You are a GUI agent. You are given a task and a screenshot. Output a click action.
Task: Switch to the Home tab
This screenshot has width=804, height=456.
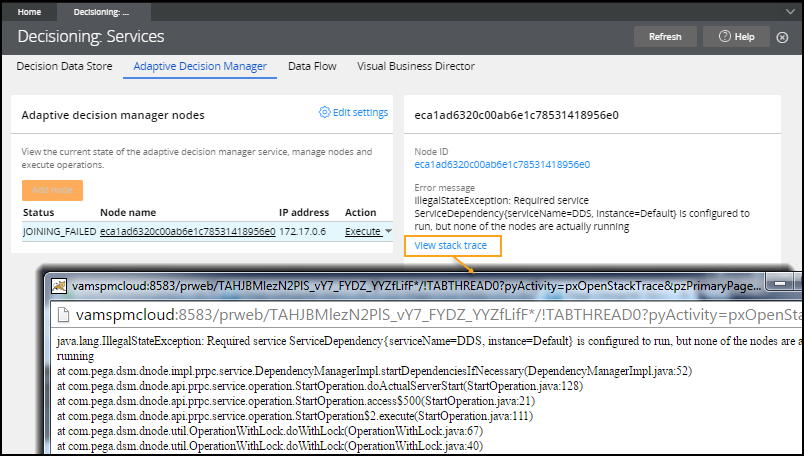point(29,12)
